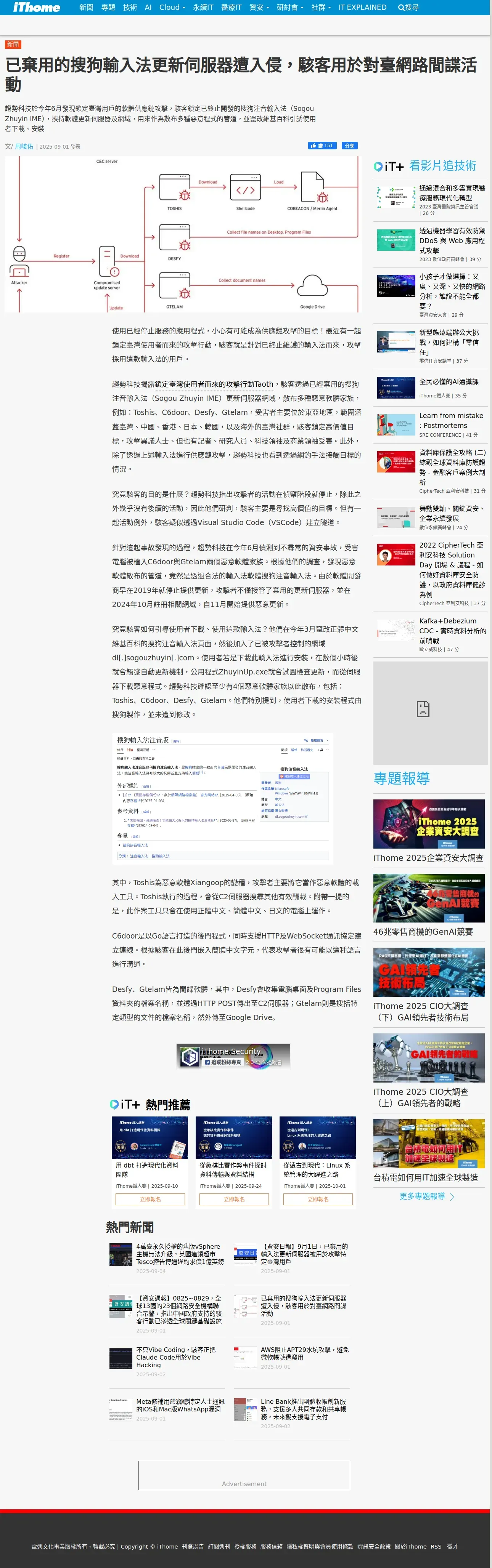Open footer 關於iThome link
492x1568 pixels.
410,1546
